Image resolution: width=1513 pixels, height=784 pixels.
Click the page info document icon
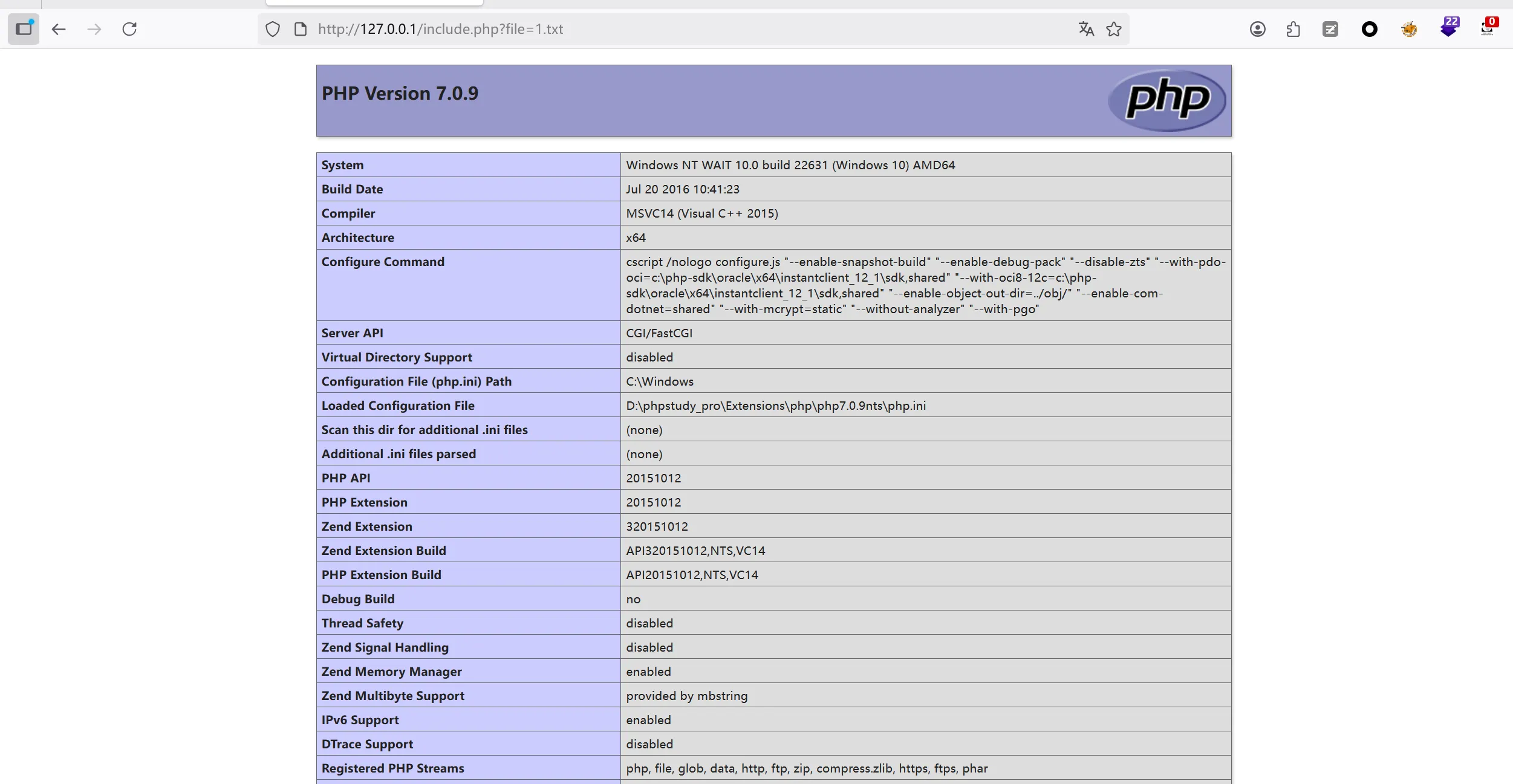(x=300, y=29)
